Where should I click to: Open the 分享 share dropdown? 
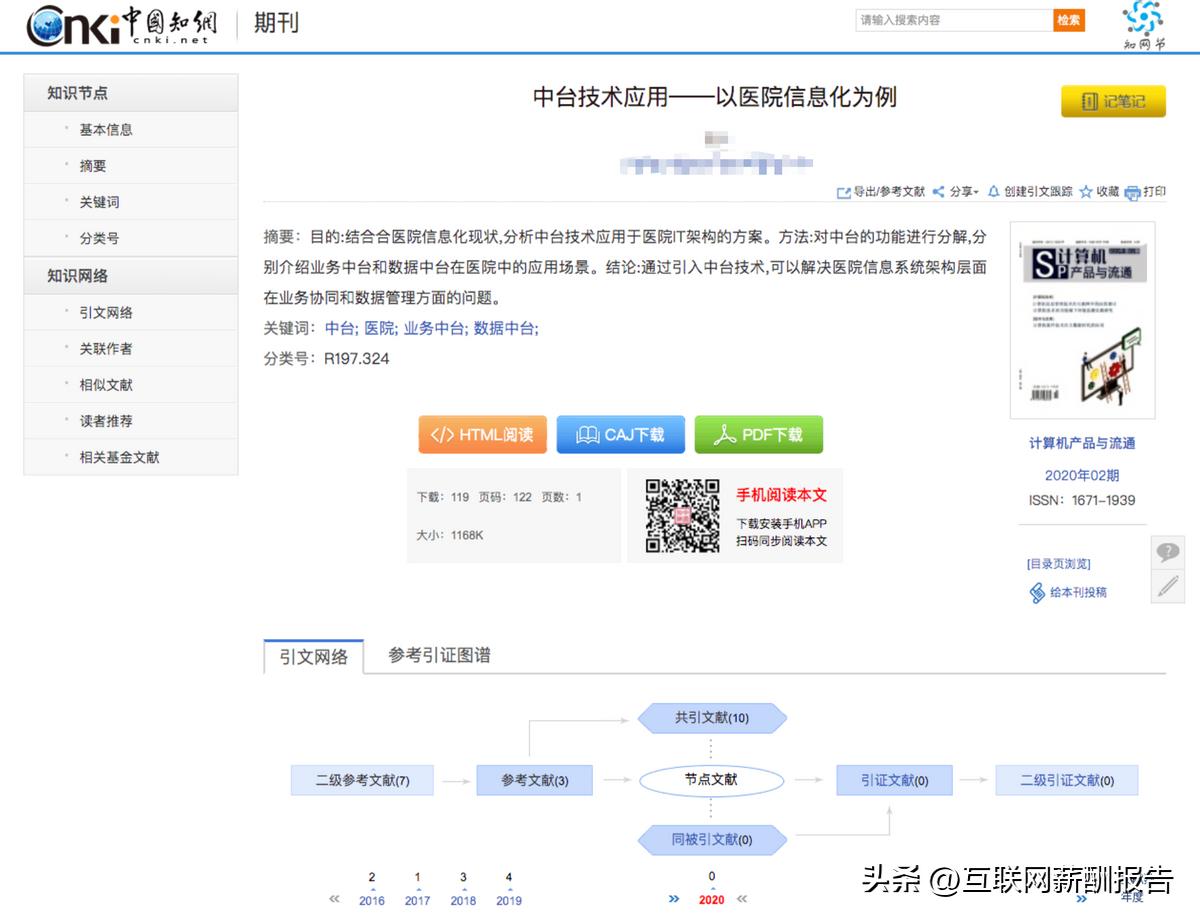coord(963,191)
